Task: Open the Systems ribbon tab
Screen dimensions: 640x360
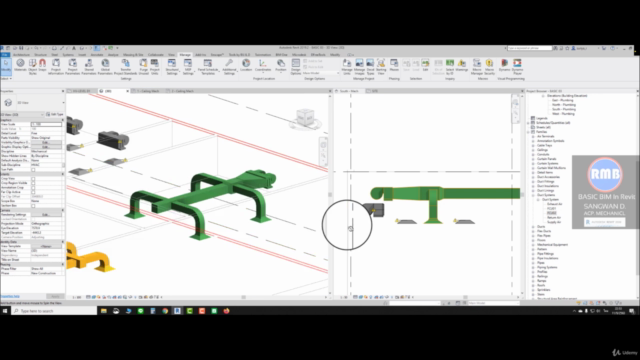Action: [68, 55]
